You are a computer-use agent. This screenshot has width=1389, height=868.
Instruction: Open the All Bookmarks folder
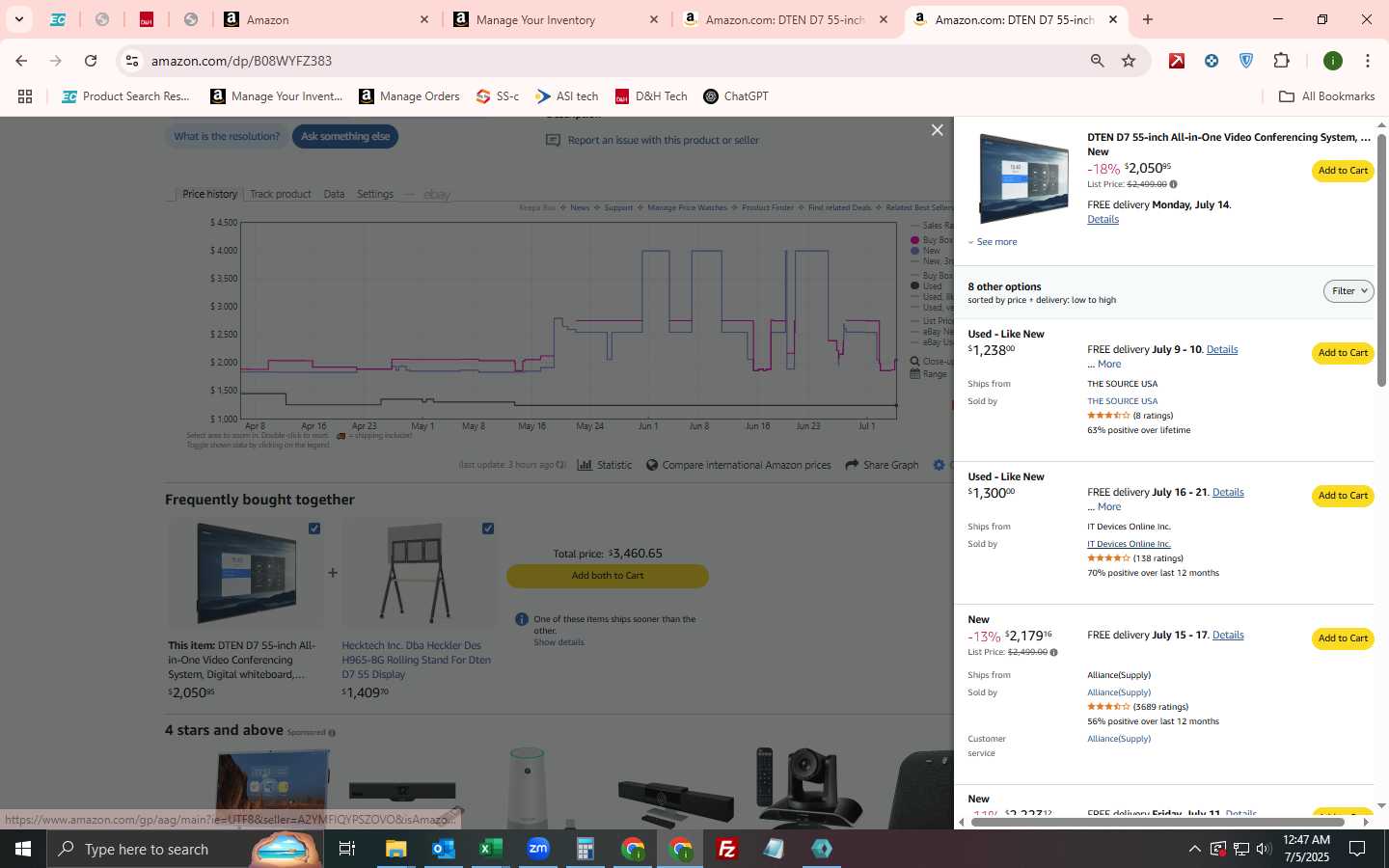pos(1326,96)
